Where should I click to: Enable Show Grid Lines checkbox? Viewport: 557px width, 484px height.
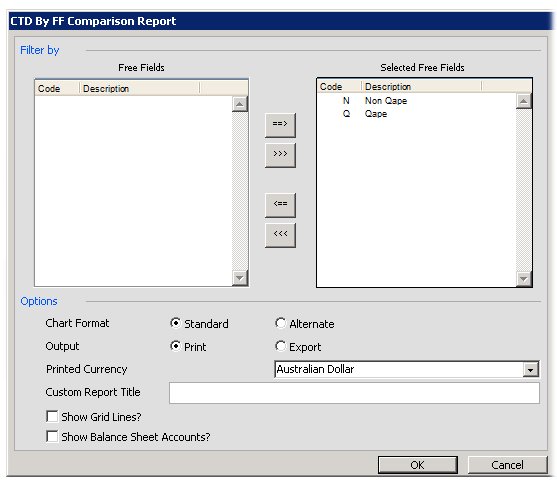pyautogui.click(x=52, y=416)
